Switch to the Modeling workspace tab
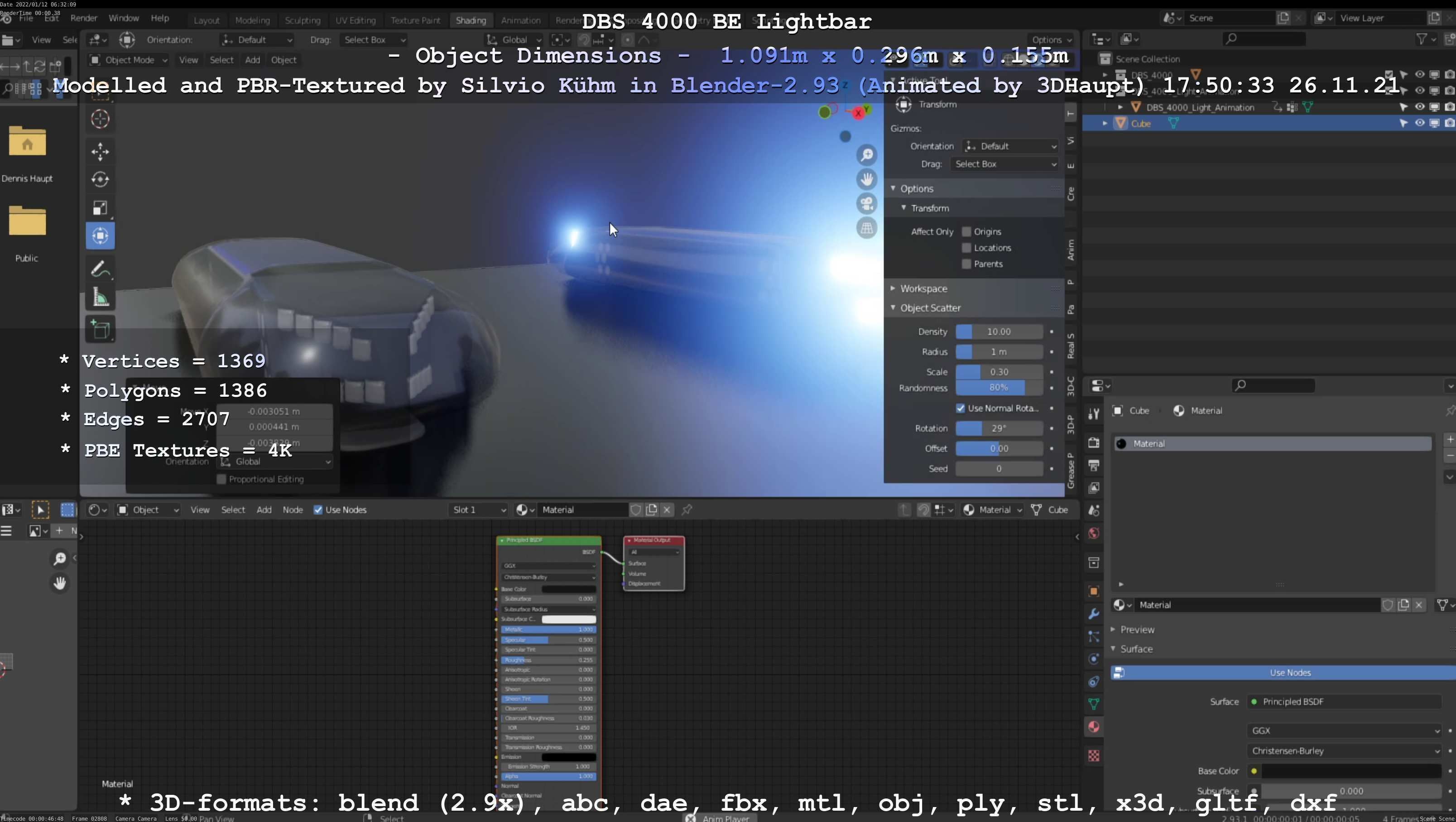The height and width of the screenshot is (822, 1456). 252,20
